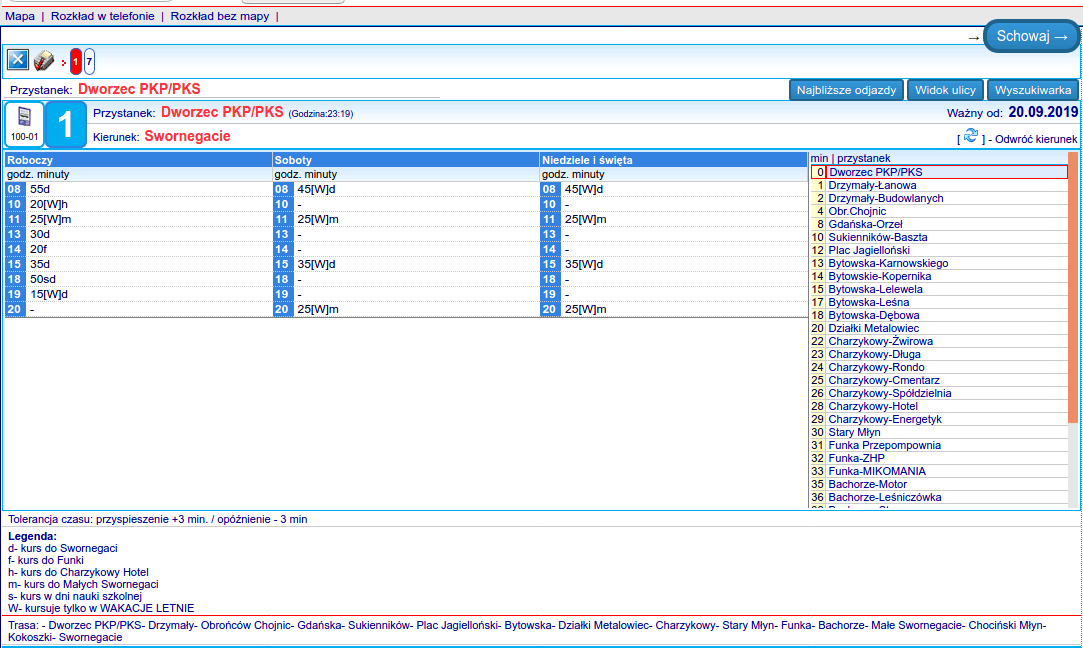
Task: Switch to Rozkład bez mapy
Action: coord(220,16)
